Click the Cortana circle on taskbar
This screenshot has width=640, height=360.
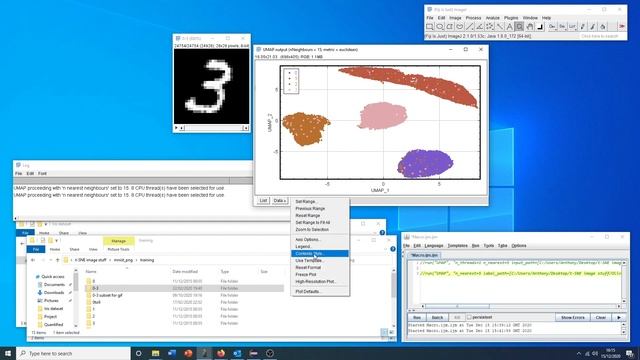[x=138, y=353]
